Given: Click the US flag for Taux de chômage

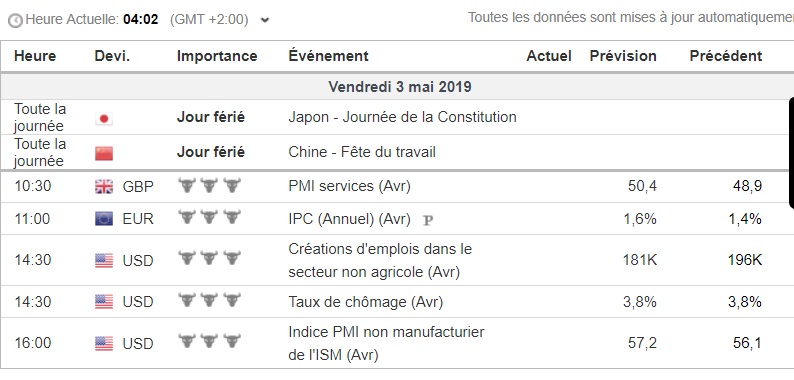Looking at the screenshot, I should coord(104,302).
